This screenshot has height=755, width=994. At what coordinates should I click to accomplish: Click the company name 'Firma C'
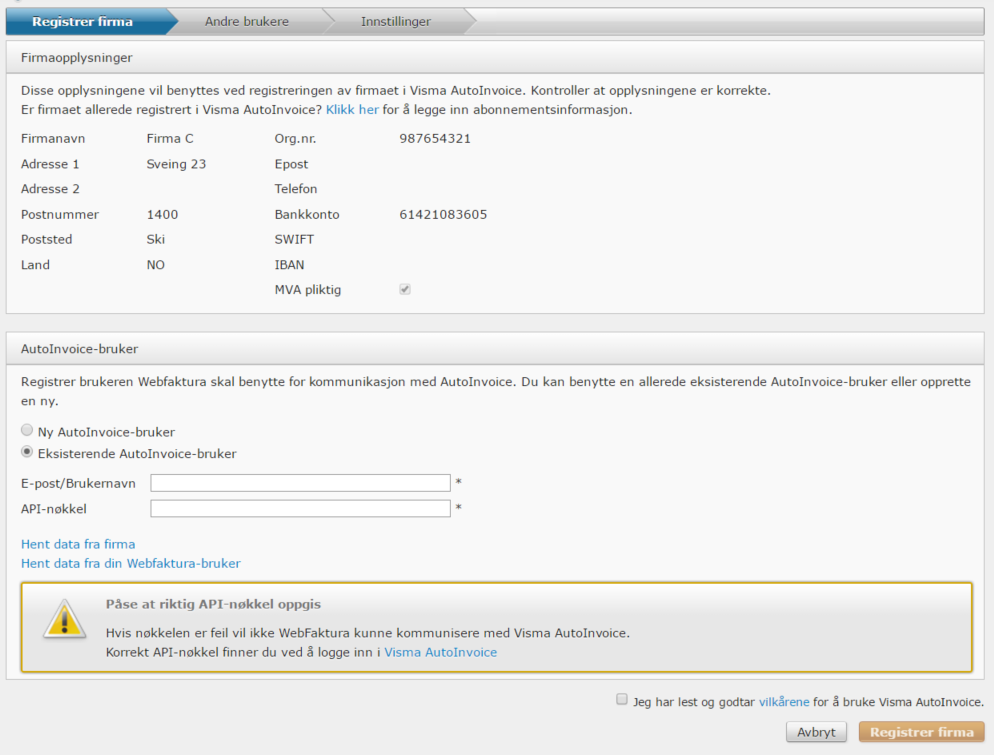170,139
